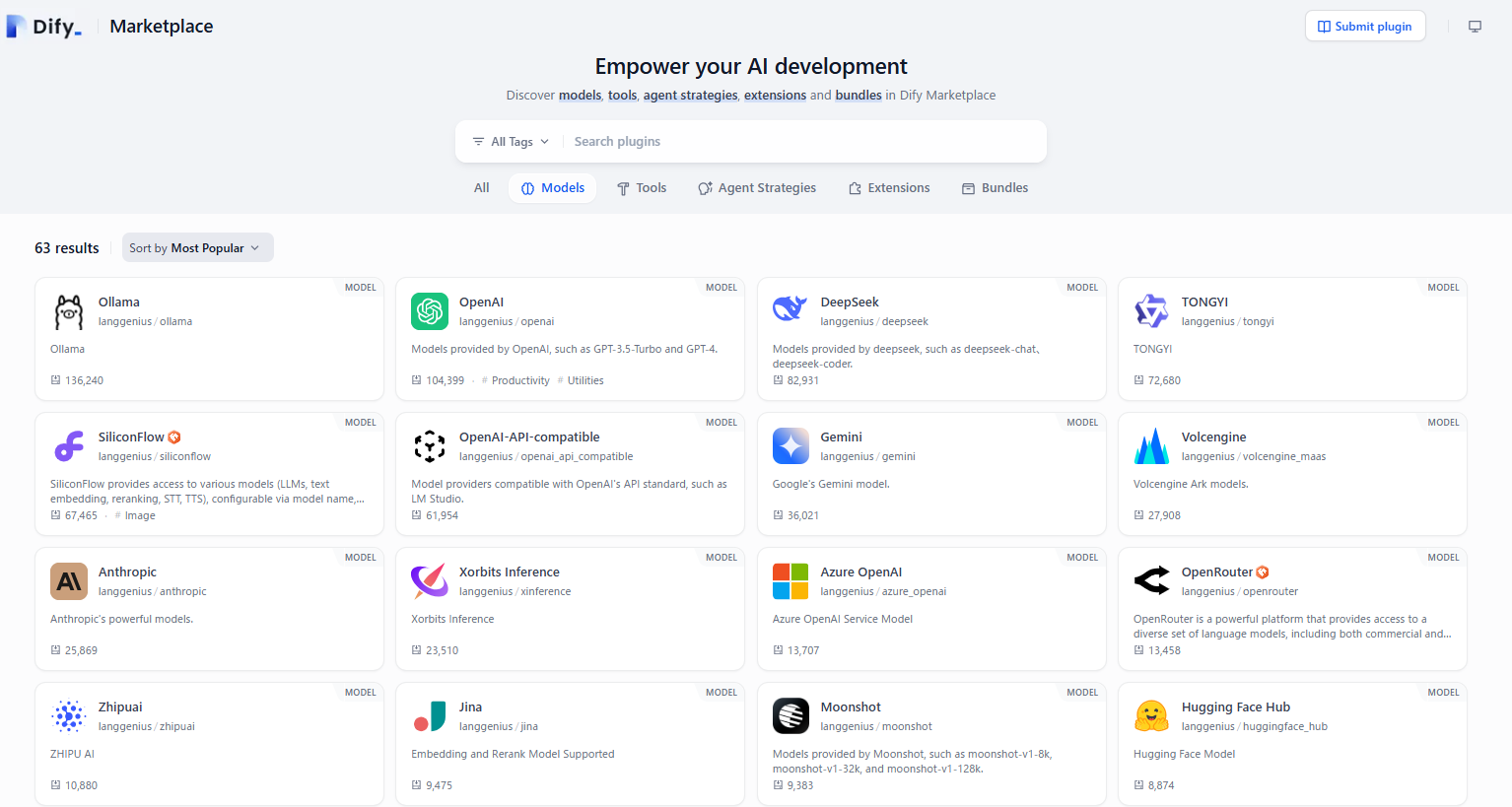1512x807 pixels.
Task: Click the Volcengine mountain icon
Action: [x=1151, y=446]
